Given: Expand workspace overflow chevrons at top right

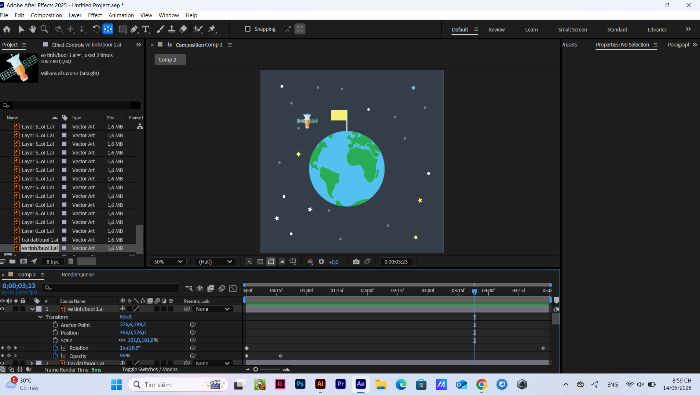Looking at the screenshot, I should click(x=688, y=29).
